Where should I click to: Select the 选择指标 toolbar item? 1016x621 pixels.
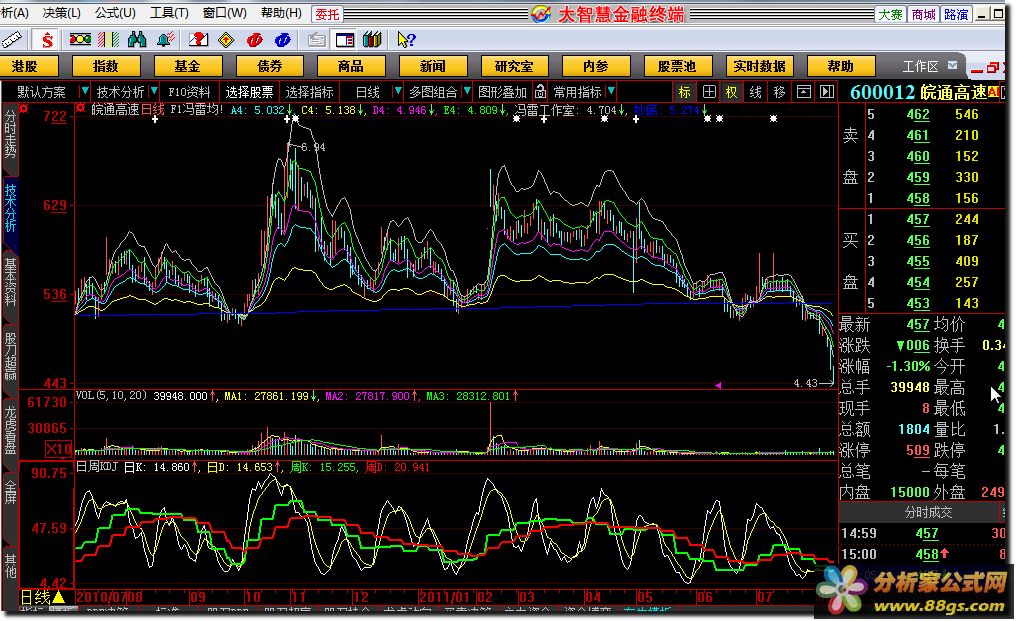point(309,92)
